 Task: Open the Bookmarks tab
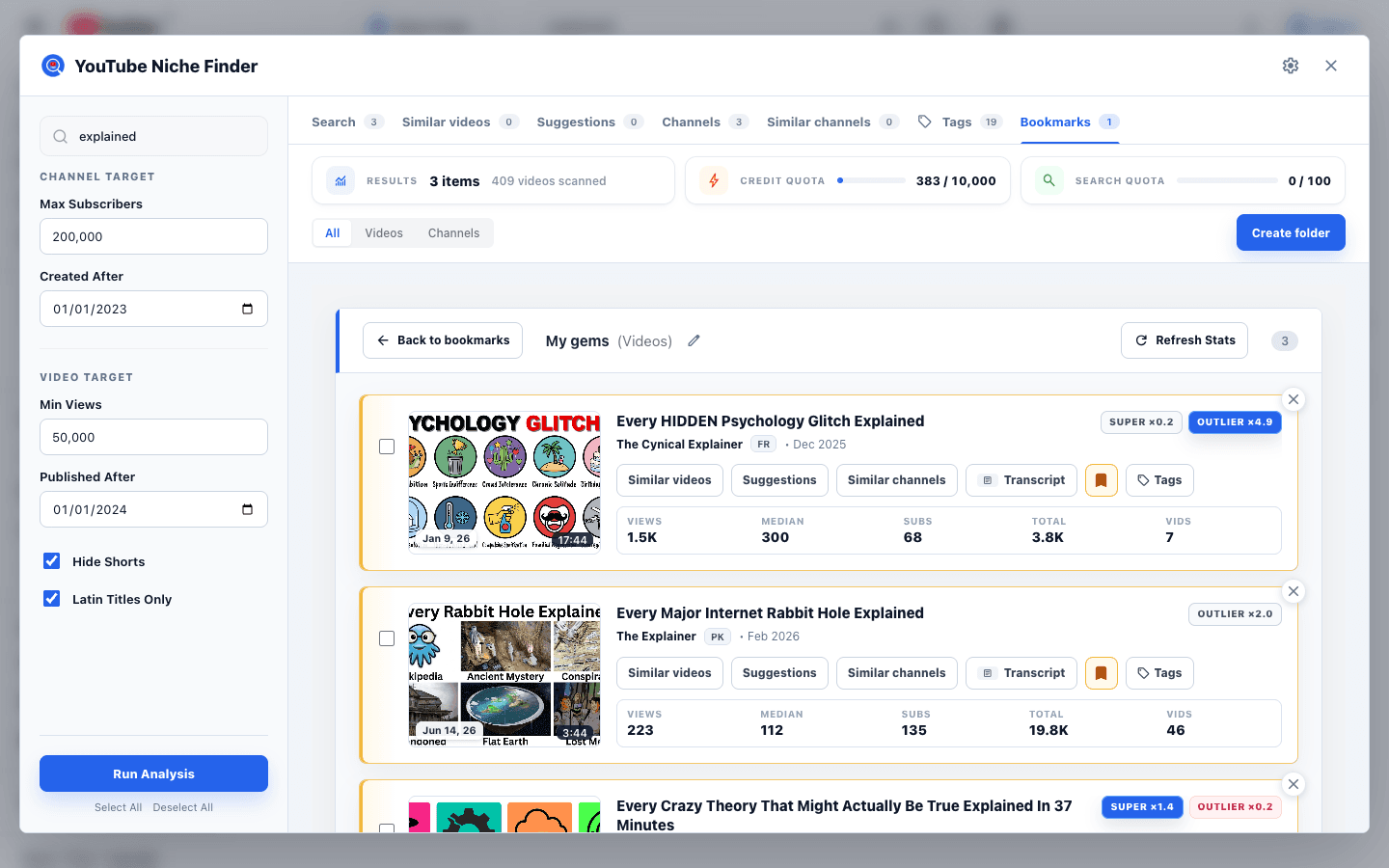(x=1069, y=122)
